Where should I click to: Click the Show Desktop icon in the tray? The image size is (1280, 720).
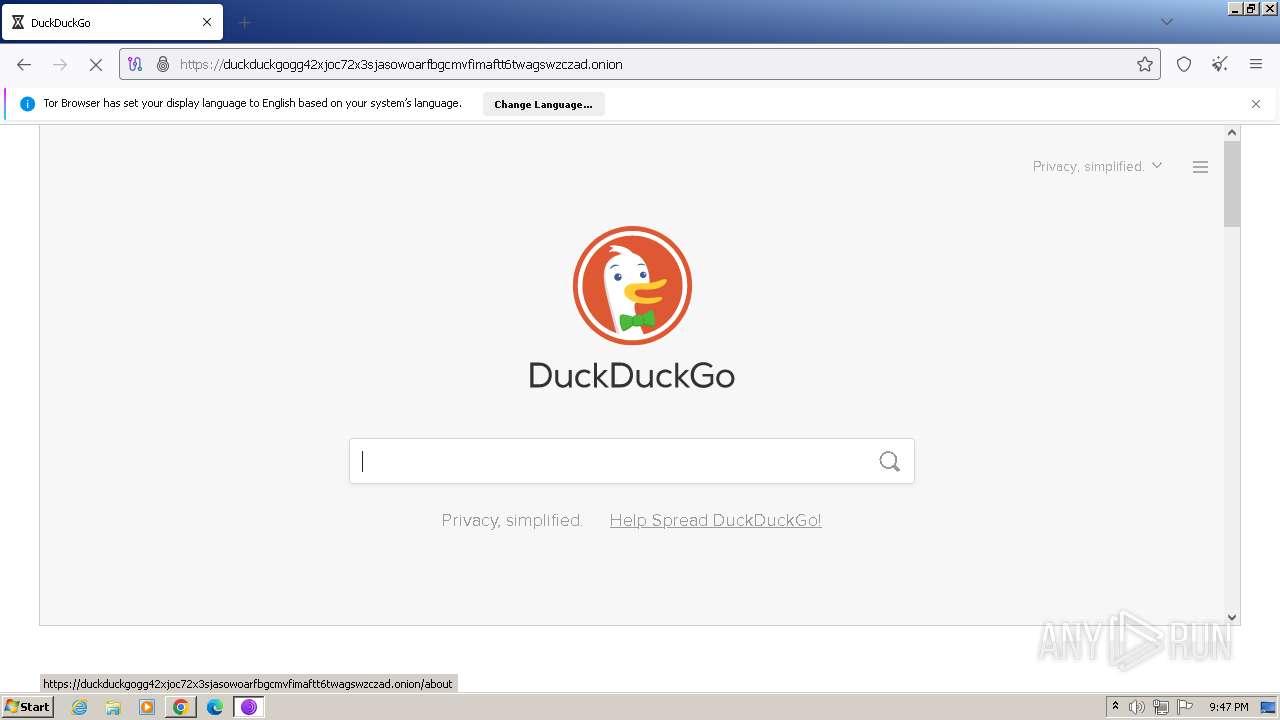1269,707
